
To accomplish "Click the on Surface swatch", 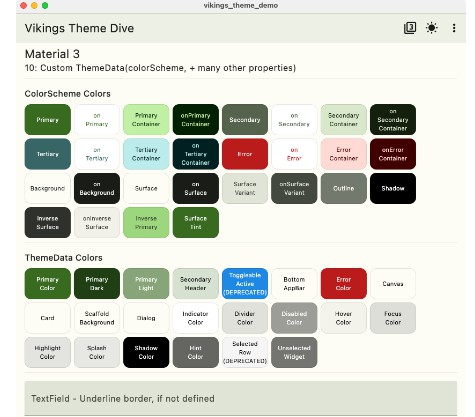I will pos(196,188).
